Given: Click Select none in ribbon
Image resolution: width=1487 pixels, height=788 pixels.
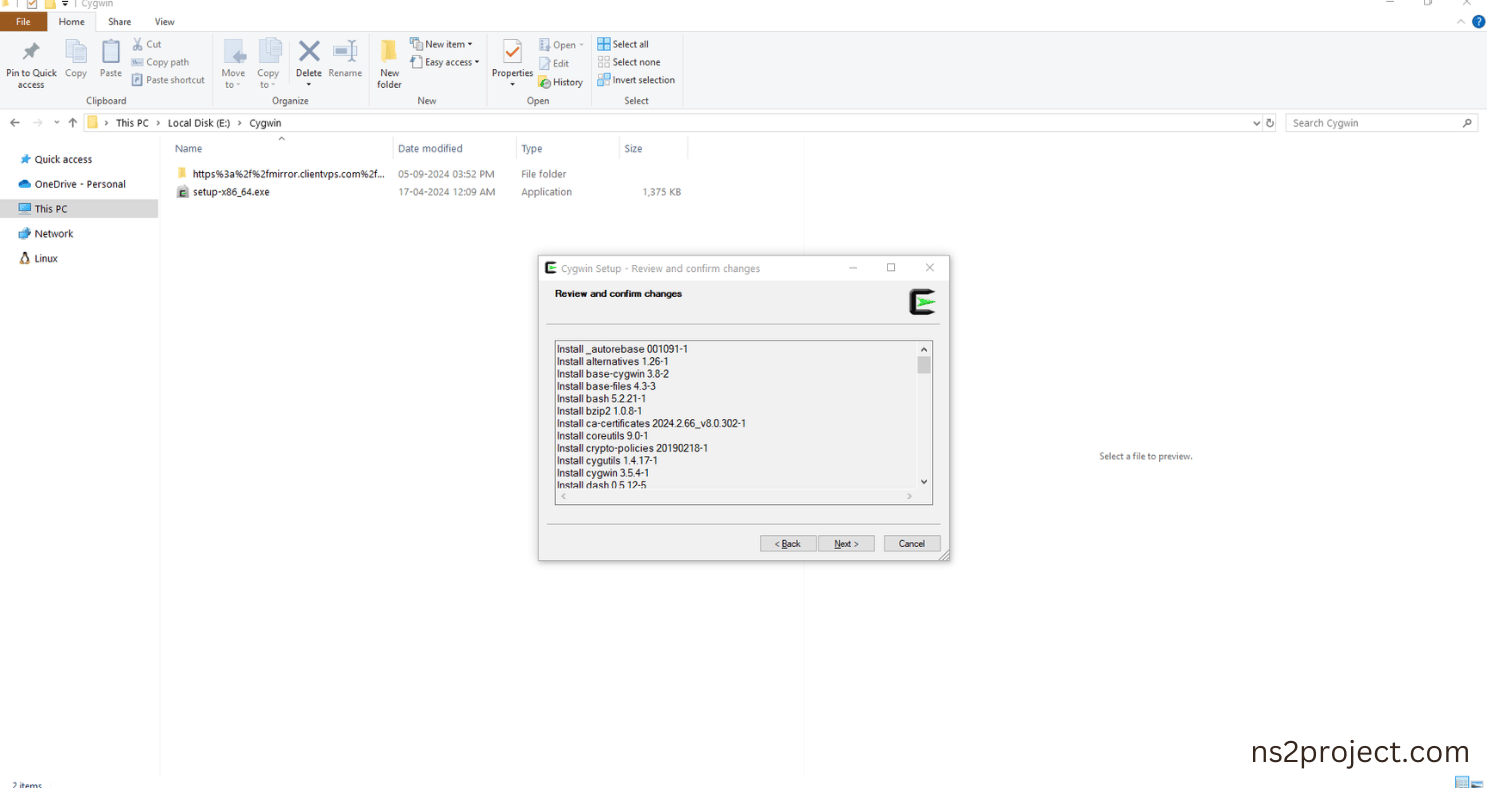Looking at the screenshot, I should 629,62.
